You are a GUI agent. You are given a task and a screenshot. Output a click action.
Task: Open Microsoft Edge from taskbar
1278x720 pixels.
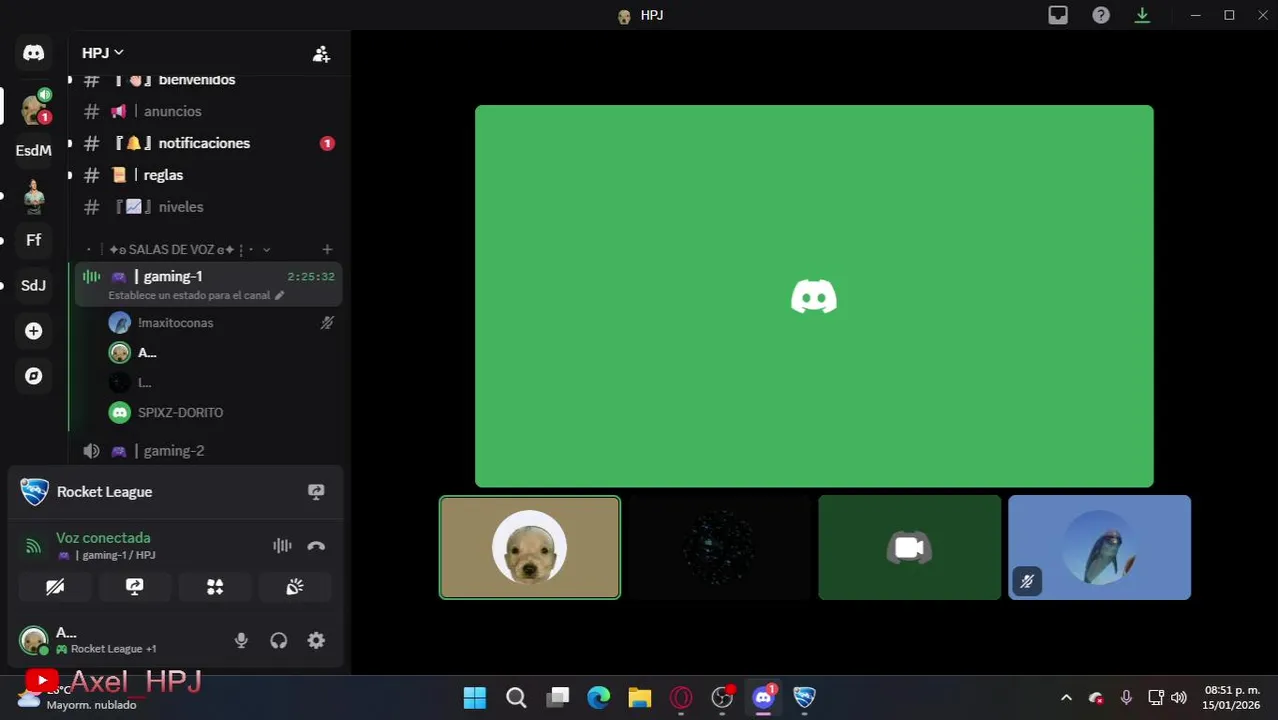598,697
